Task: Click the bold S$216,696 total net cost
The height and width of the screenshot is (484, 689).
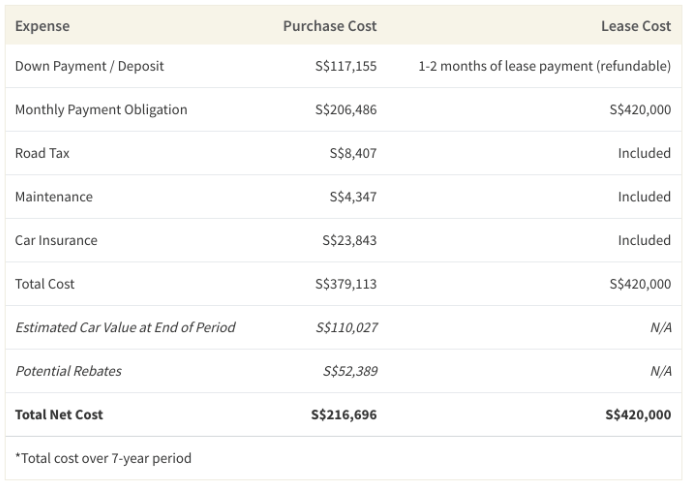Action: (x=344, y=414)
